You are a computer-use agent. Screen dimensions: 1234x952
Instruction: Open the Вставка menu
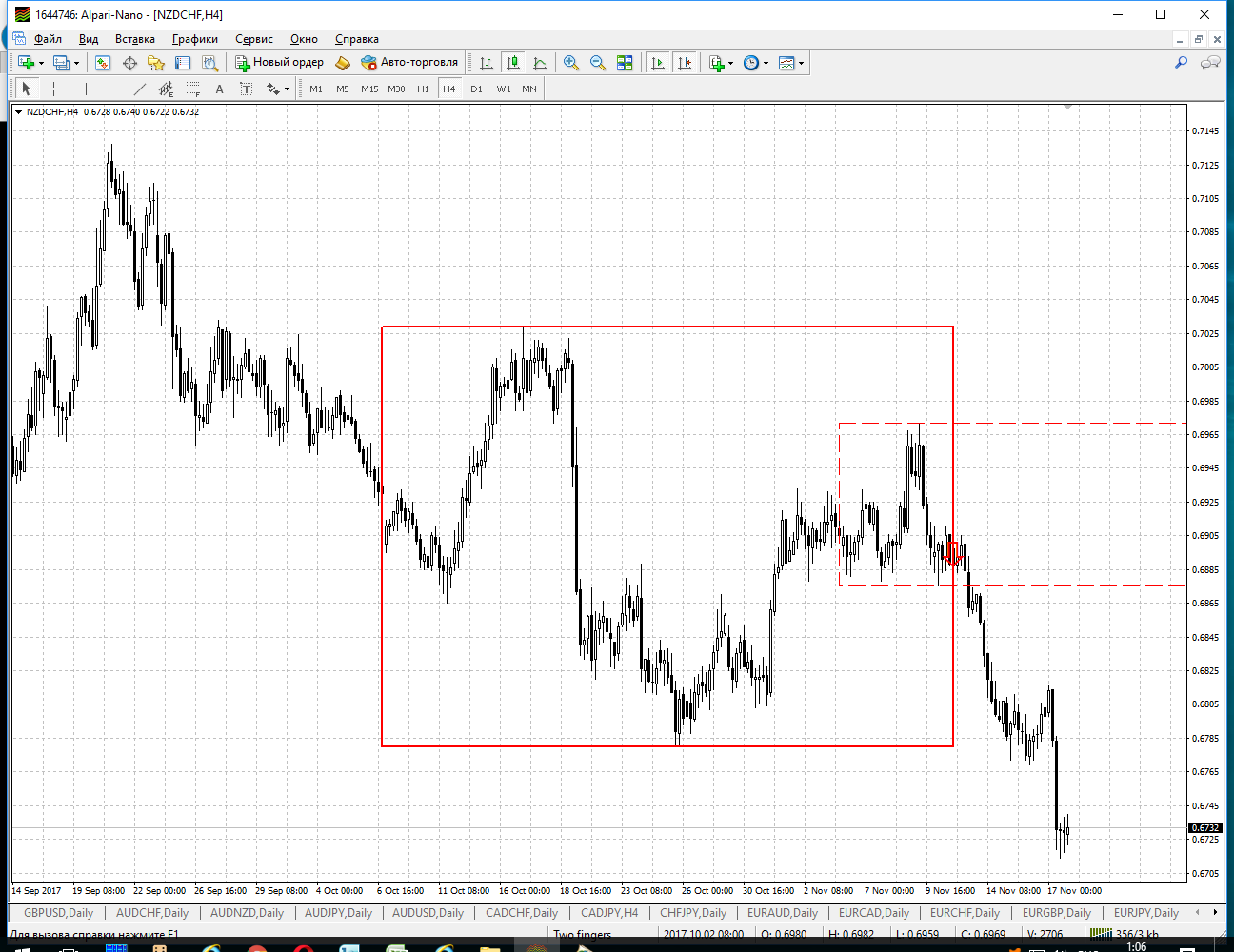point(135,39)
